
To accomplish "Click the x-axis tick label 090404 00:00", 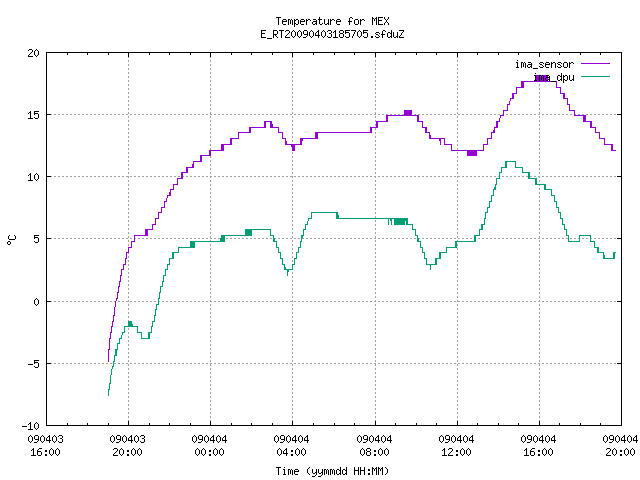I will [x=210, y=446].
